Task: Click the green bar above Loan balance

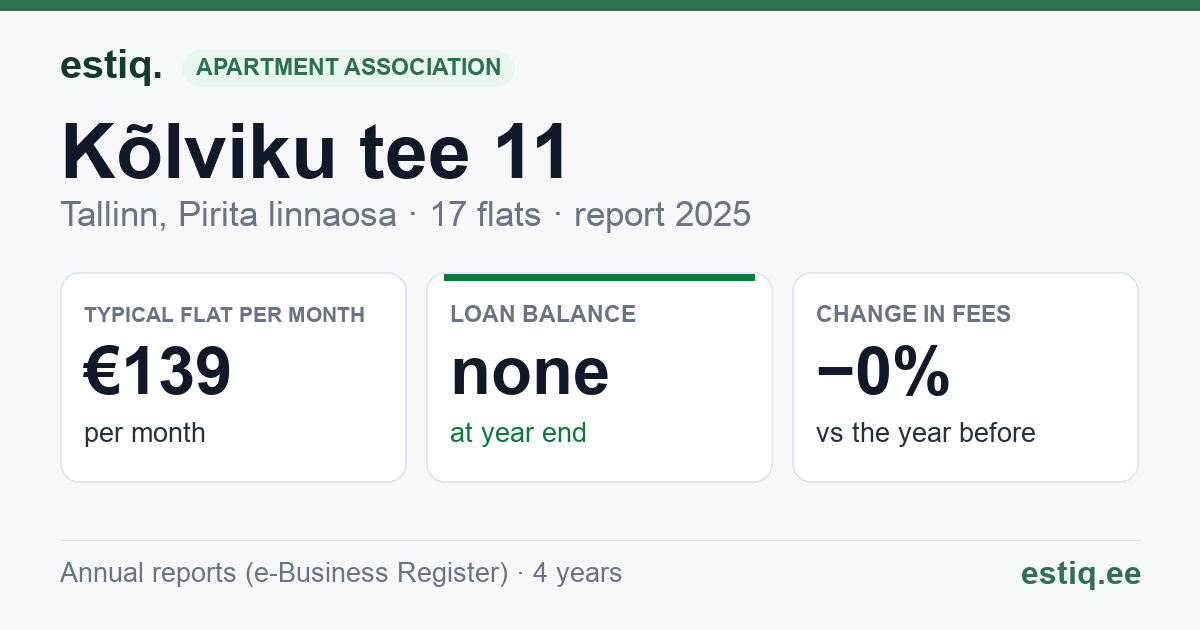Action: click(x=599, y=277)
